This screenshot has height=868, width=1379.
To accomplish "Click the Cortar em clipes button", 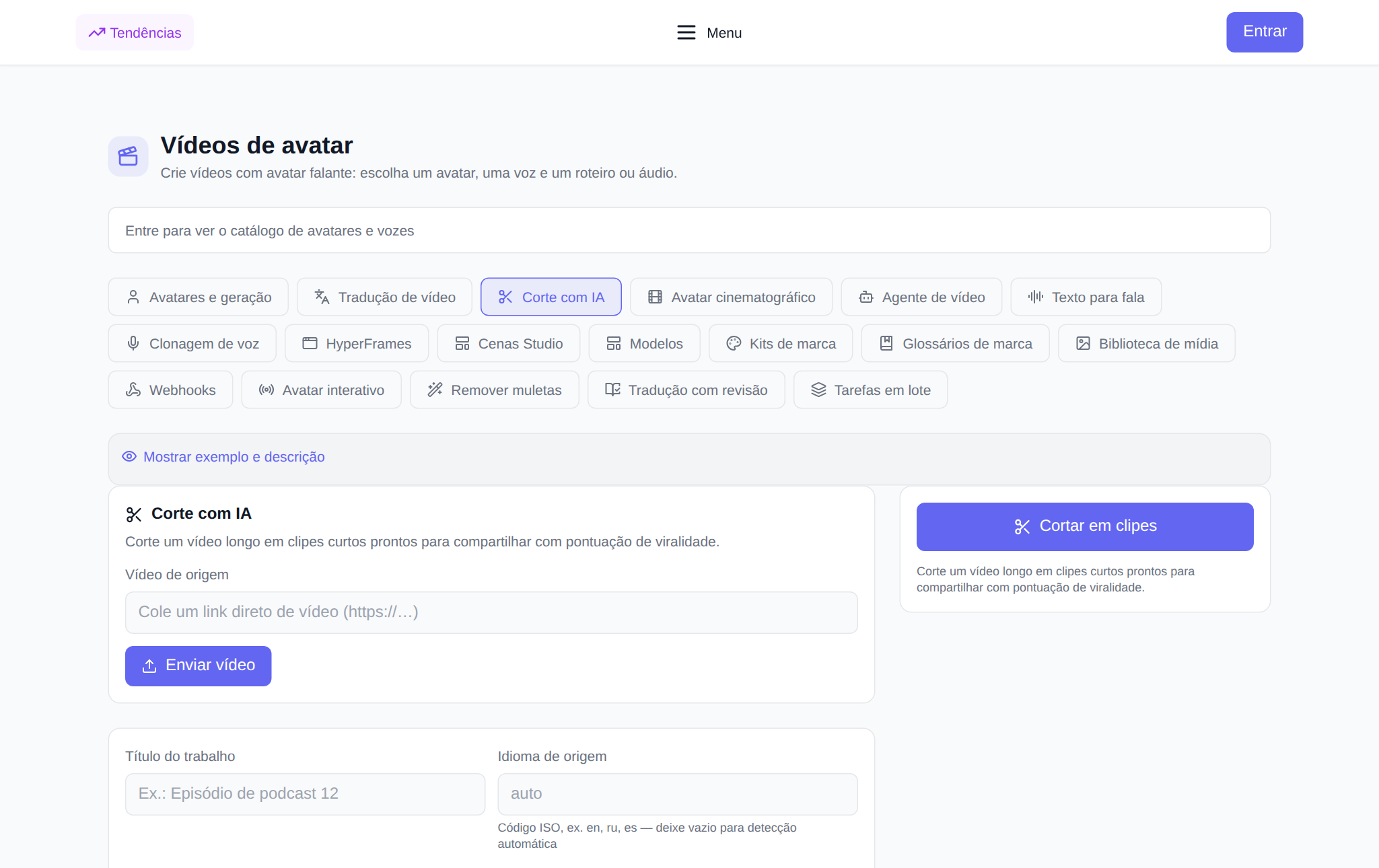I will (1084, 527).
